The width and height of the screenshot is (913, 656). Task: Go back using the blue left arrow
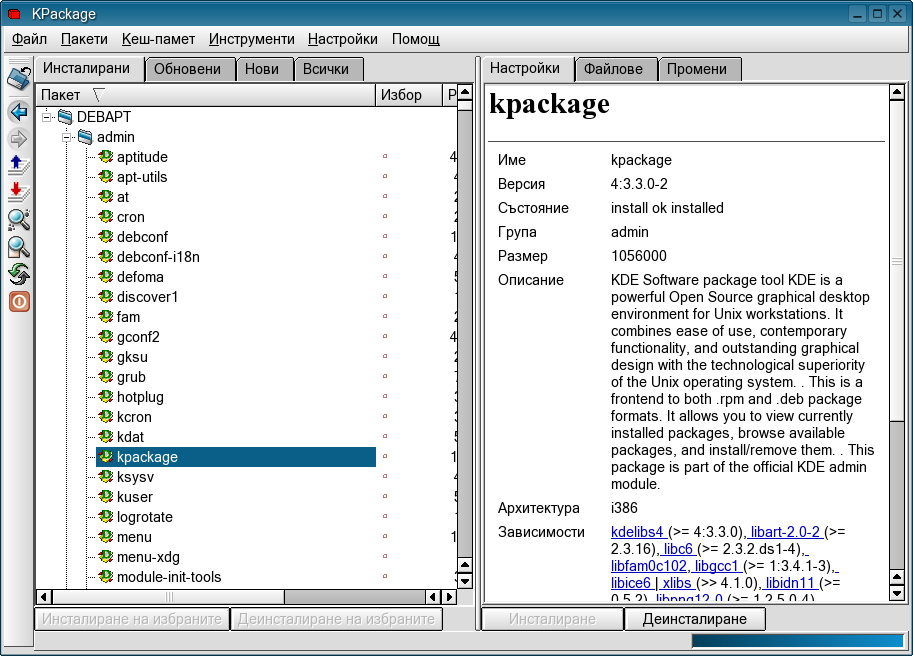pyautogui.click(x=18, y=111)
